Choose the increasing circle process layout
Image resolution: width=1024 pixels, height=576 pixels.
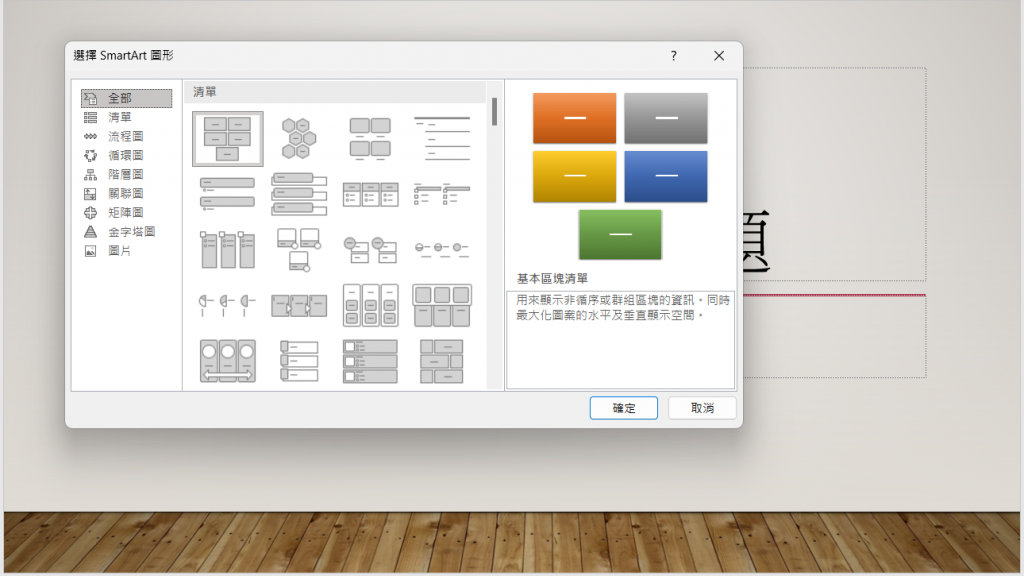pos(441,249)
